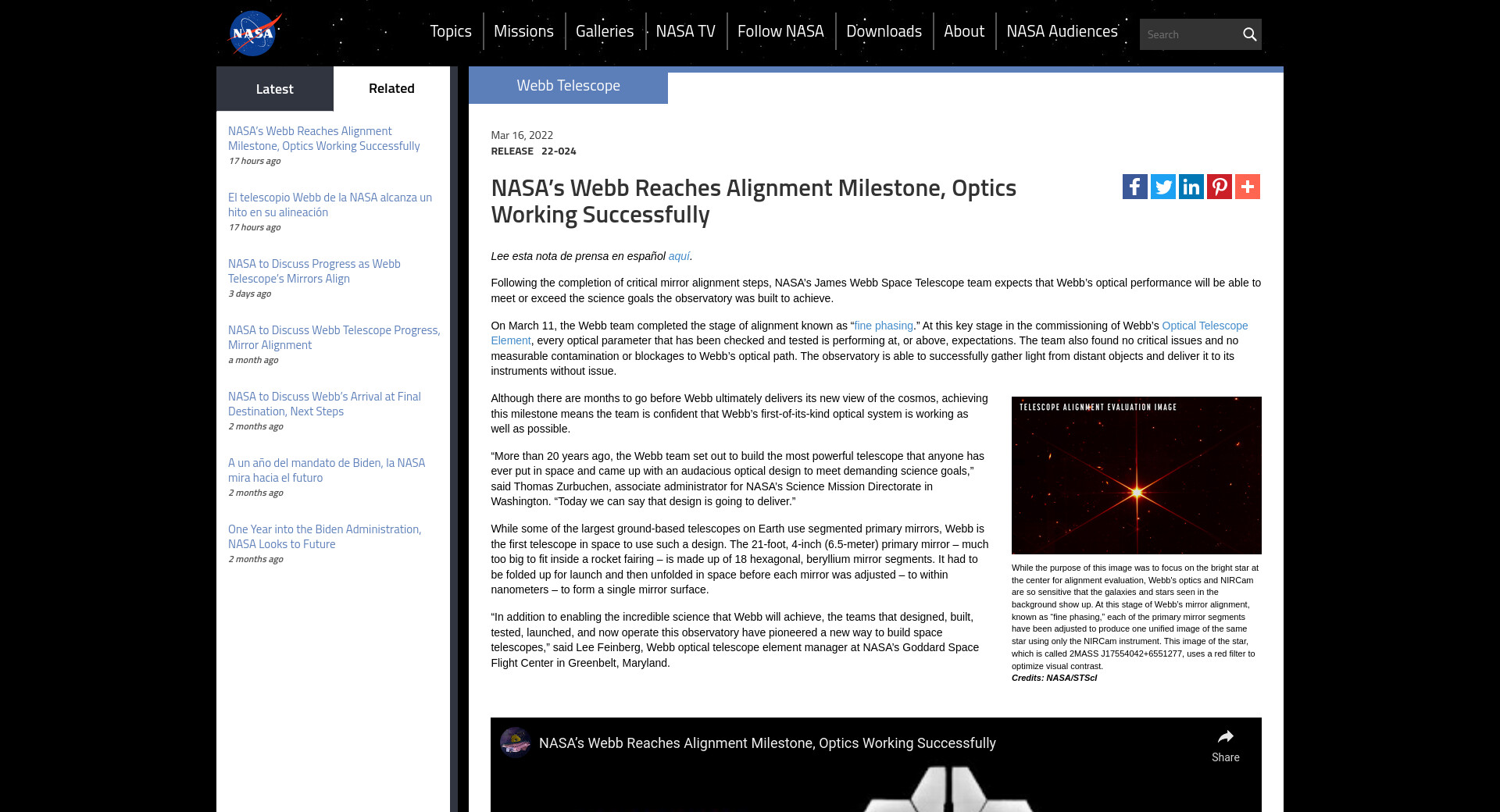
Task: Open the telescope alignment evaluation image
Action: click(x=1136, y=475)
